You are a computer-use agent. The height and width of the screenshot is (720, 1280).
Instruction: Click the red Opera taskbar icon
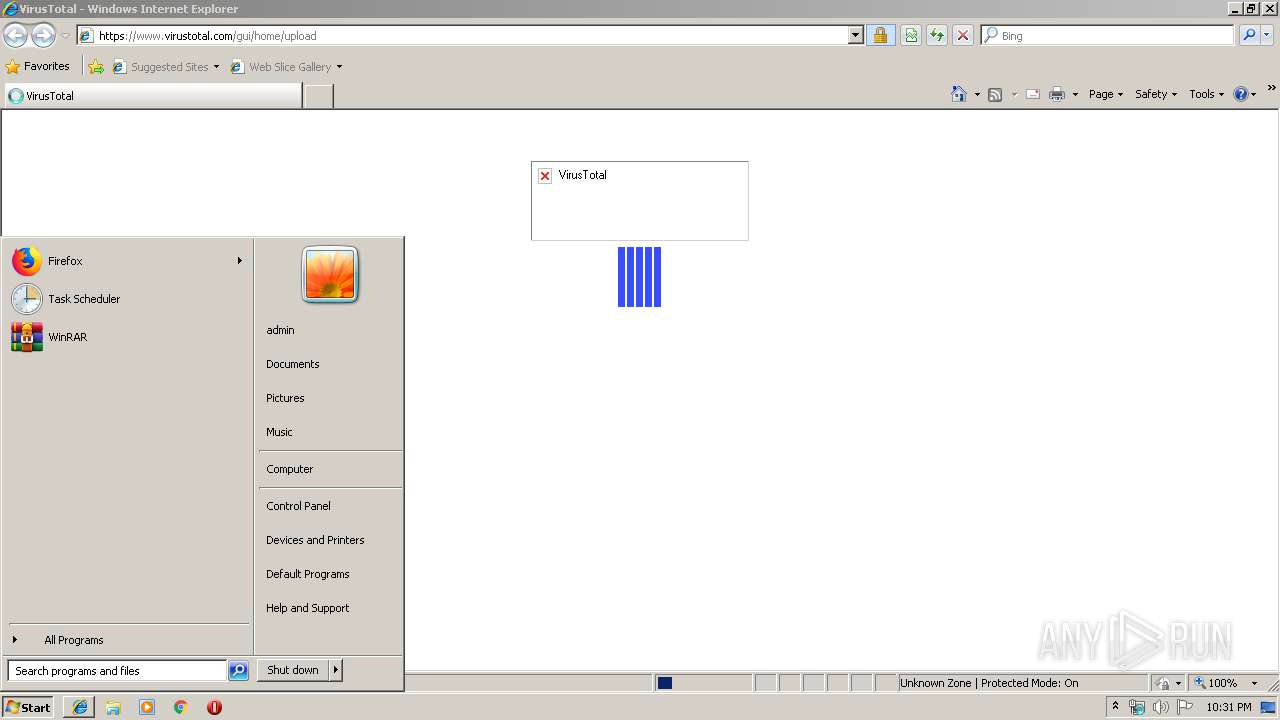pyautogui.click(x=214, y=707)
